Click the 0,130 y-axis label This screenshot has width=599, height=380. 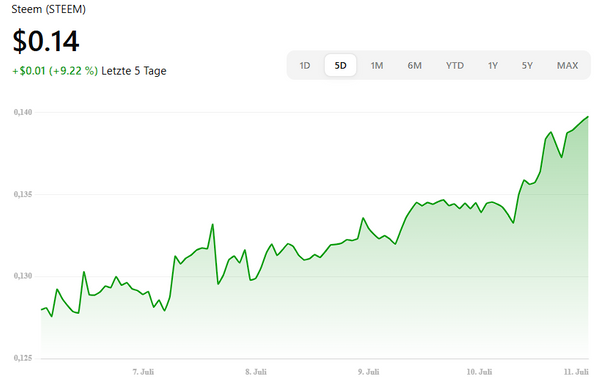pyautogui.click(x=23, y=276)
